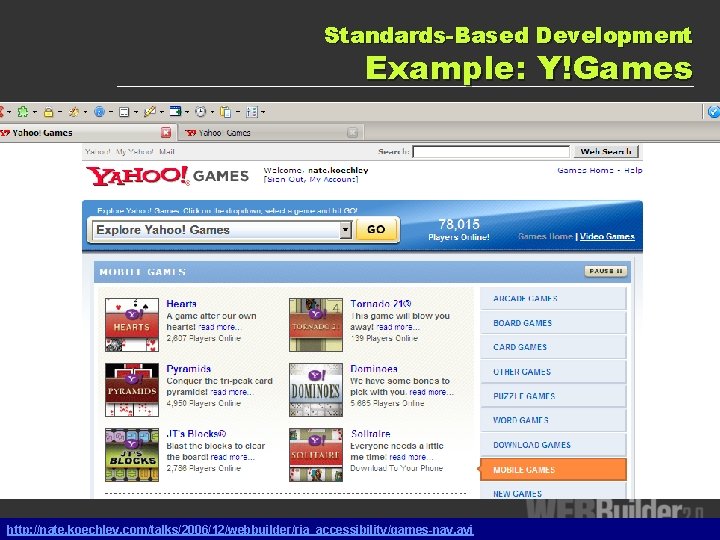Viewport: 720px width, 540px height.
Task: Select the New Games category
Action: tap(553, 492)
